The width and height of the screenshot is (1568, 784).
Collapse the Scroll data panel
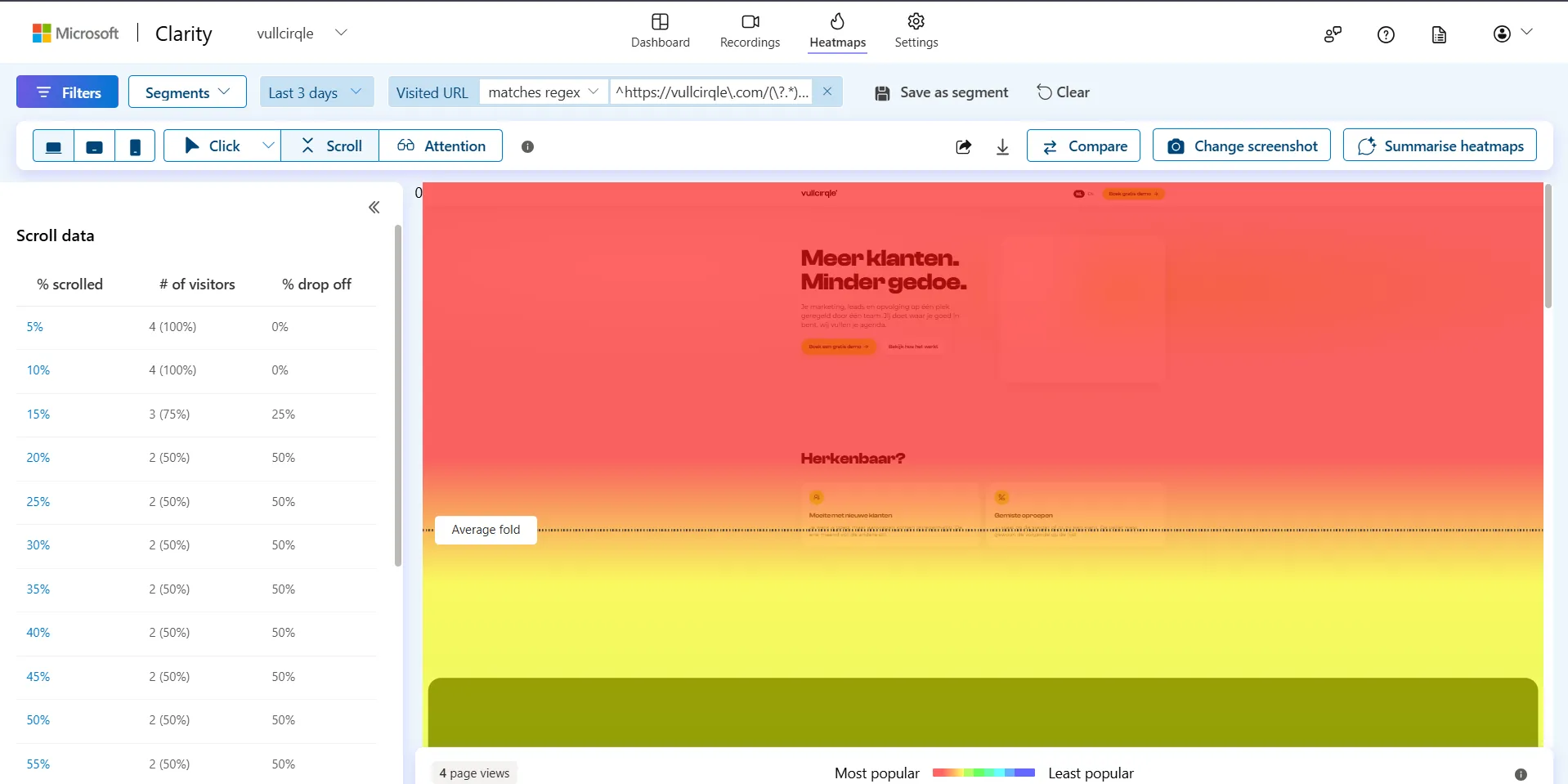pyautogui.click(x=374, y=208)
